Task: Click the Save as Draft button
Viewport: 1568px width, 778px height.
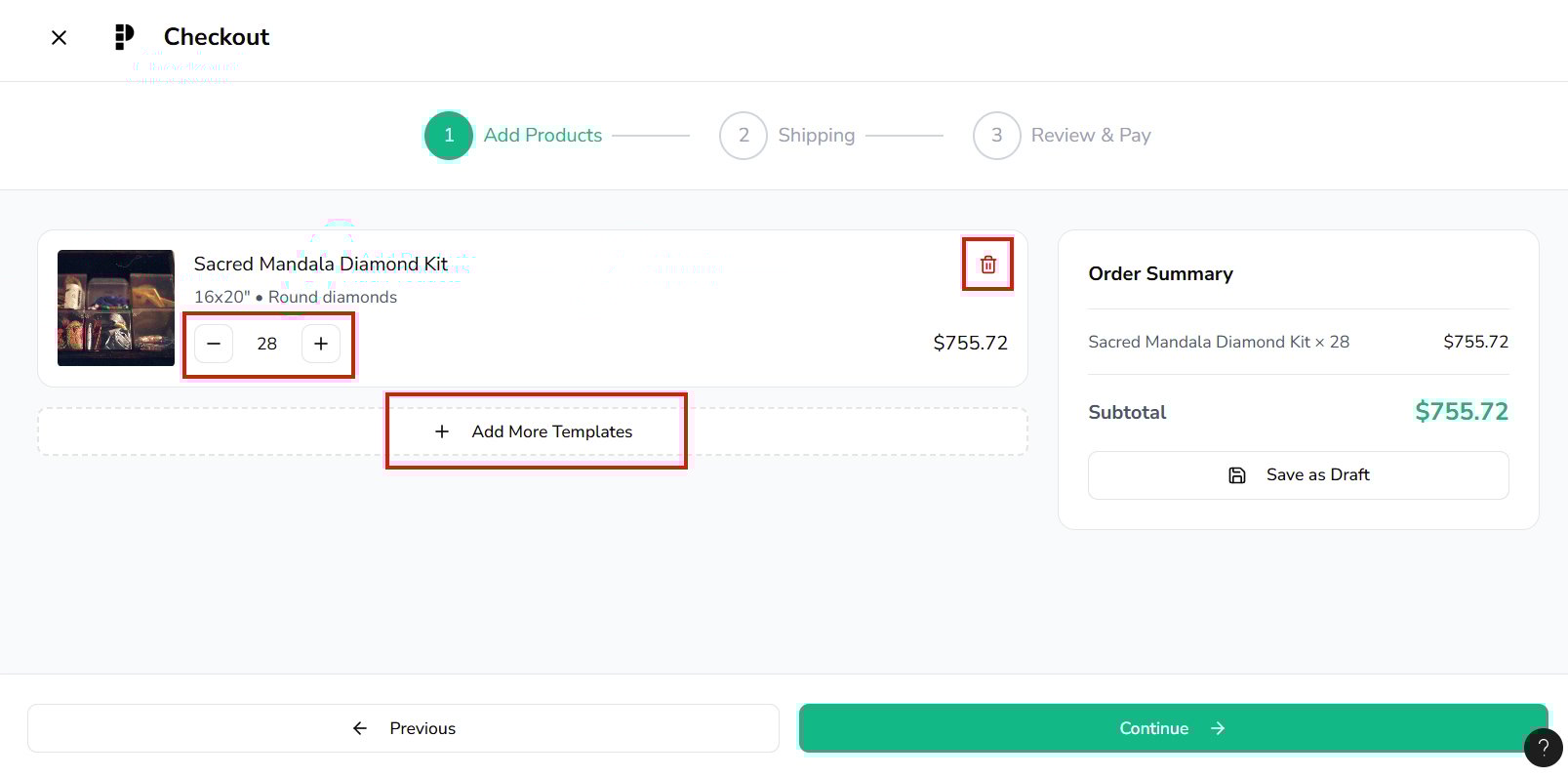Action: coord(1298,475)
